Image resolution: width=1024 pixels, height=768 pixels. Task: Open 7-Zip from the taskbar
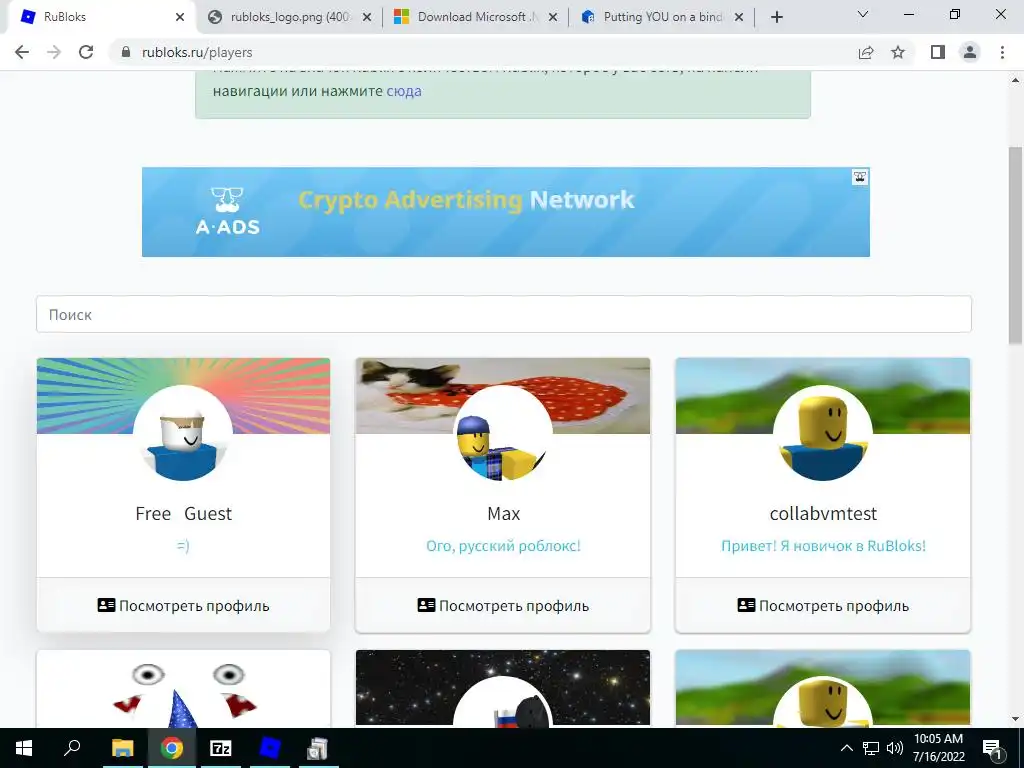click(221, 748)
